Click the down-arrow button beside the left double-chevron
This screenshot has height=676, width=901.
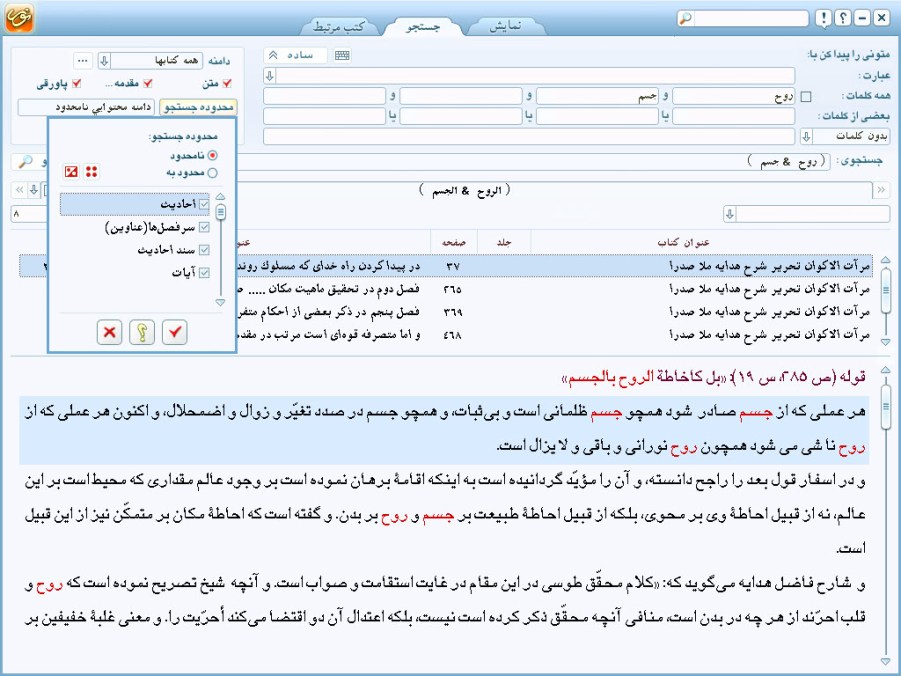(34, 190)
